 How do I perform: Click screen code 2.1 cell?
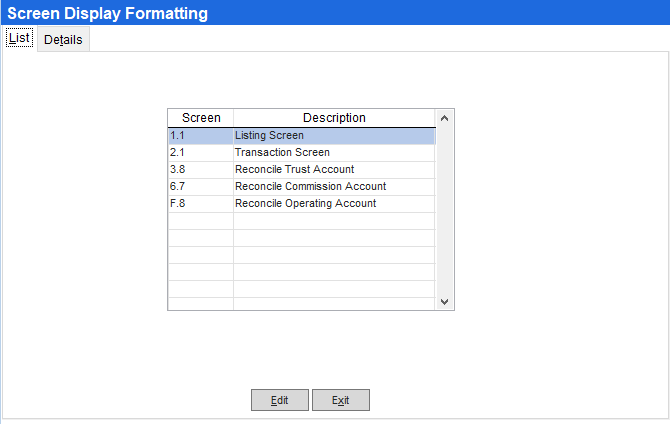tap(200, 152)
